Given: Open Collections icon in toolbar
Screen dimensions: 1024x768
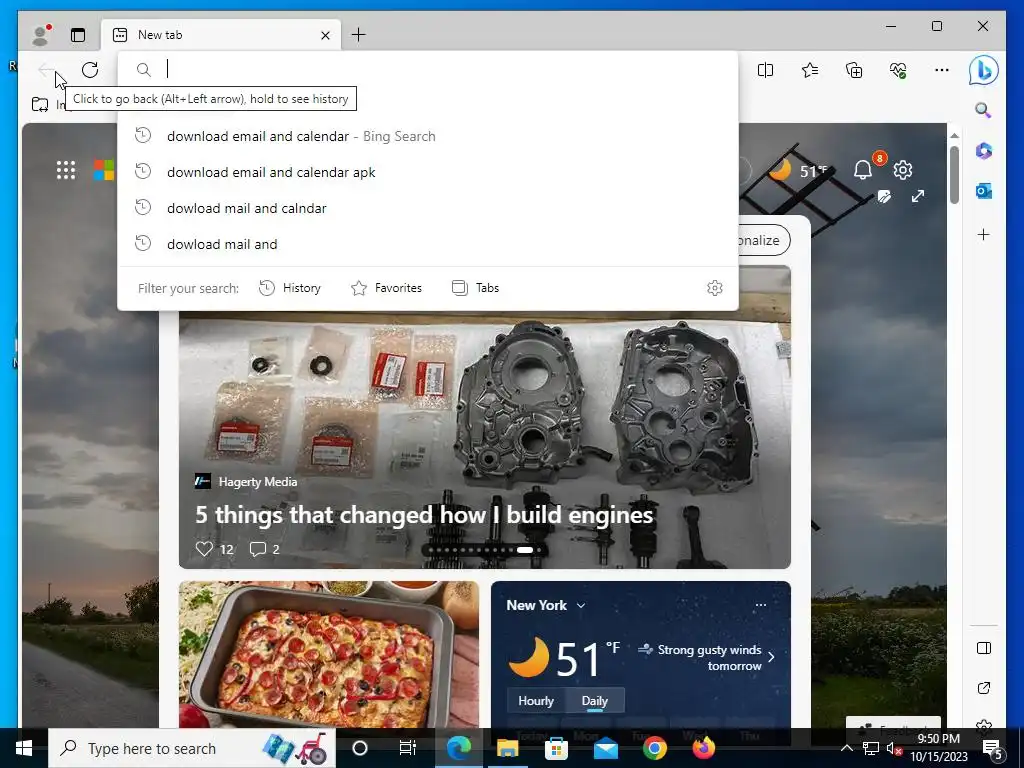Looking at the screenshot, I should (x=854, y=70).
